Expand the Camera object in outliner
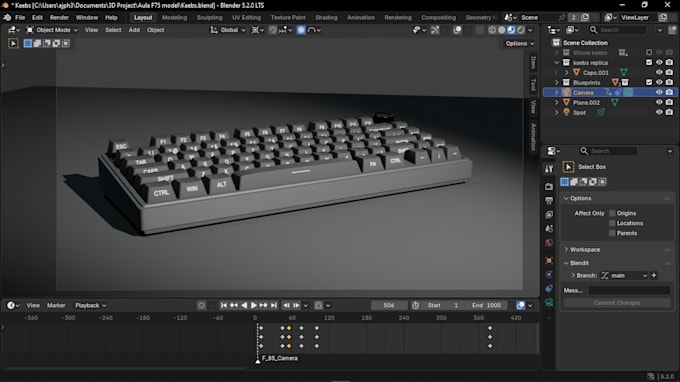The image size is (680, 382). click(x=557, y=92)
